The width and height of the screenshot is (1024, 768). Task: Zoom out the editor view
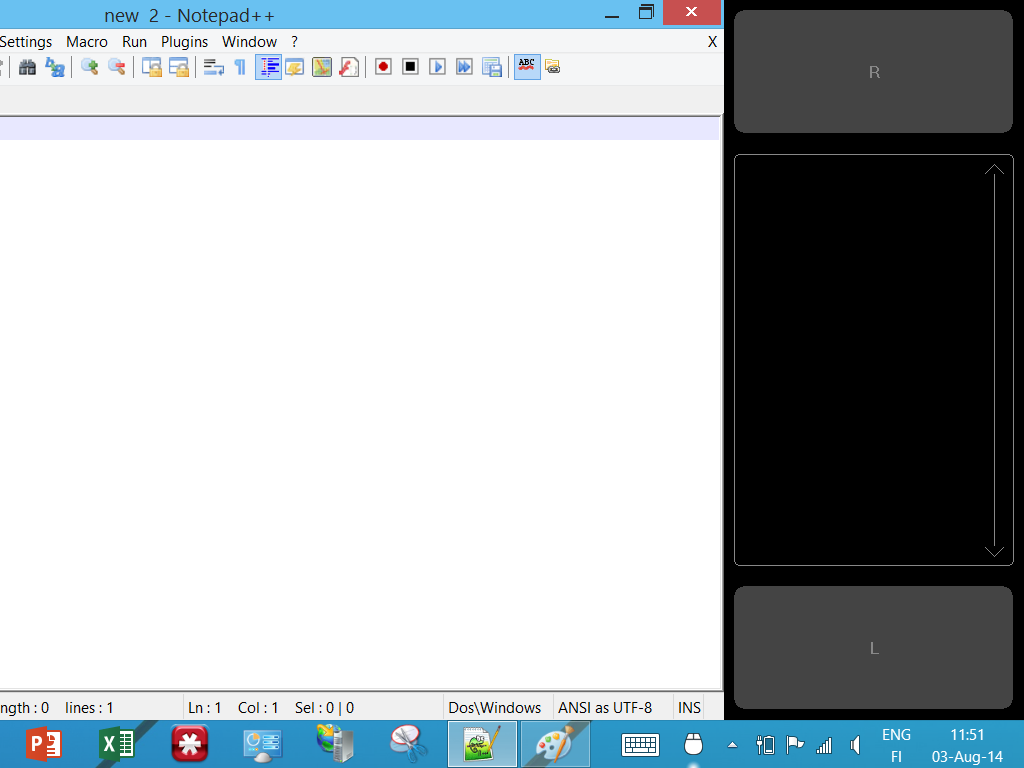click(x=117, y=67)
